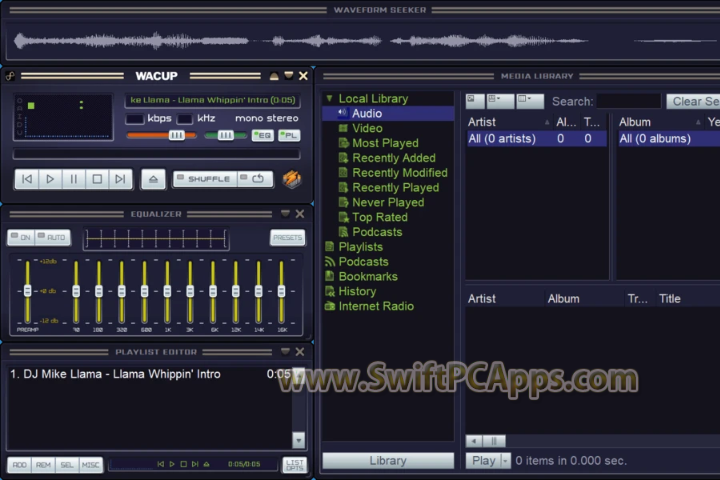The height and width of the screenshot is (480, 720).
Task: Open playlist REM menu
Action: click(x=43, y=465)
